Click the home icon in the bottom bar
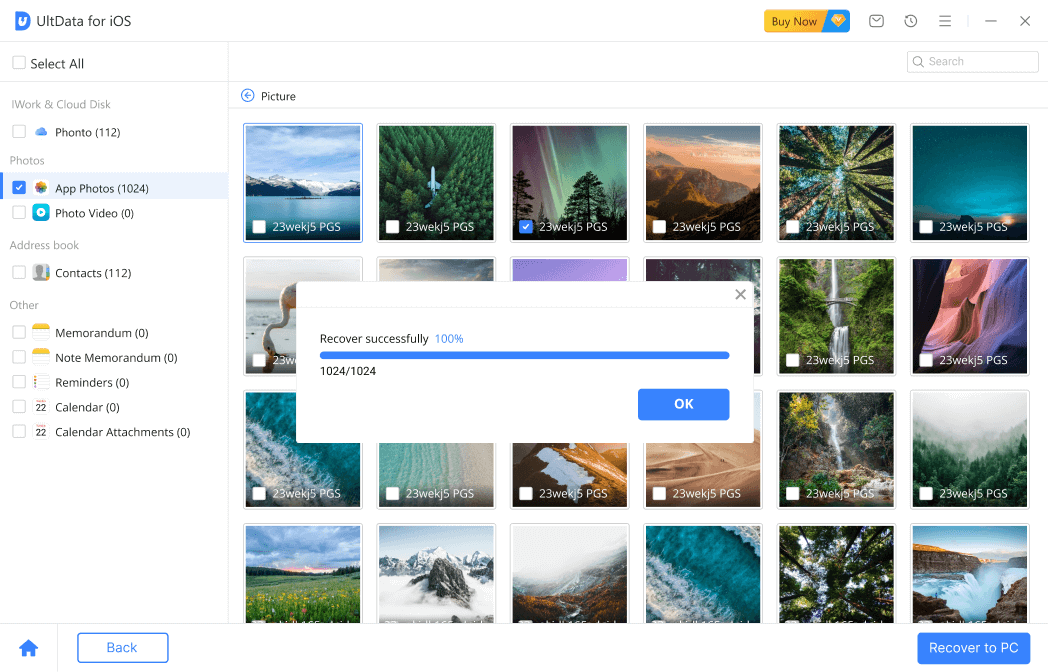Screen dimensions: 1048x672 click(x=28, y=648)
